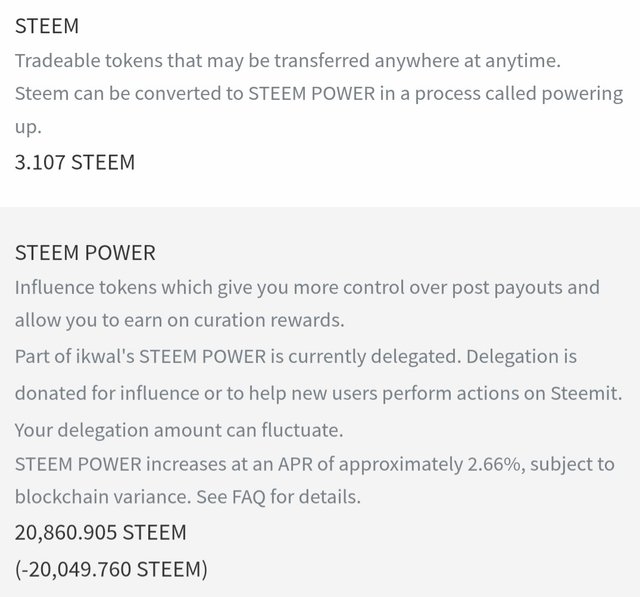Click the "Tradeable tokens" description line
Screen dimensions: 640x597
pos(288,60)
